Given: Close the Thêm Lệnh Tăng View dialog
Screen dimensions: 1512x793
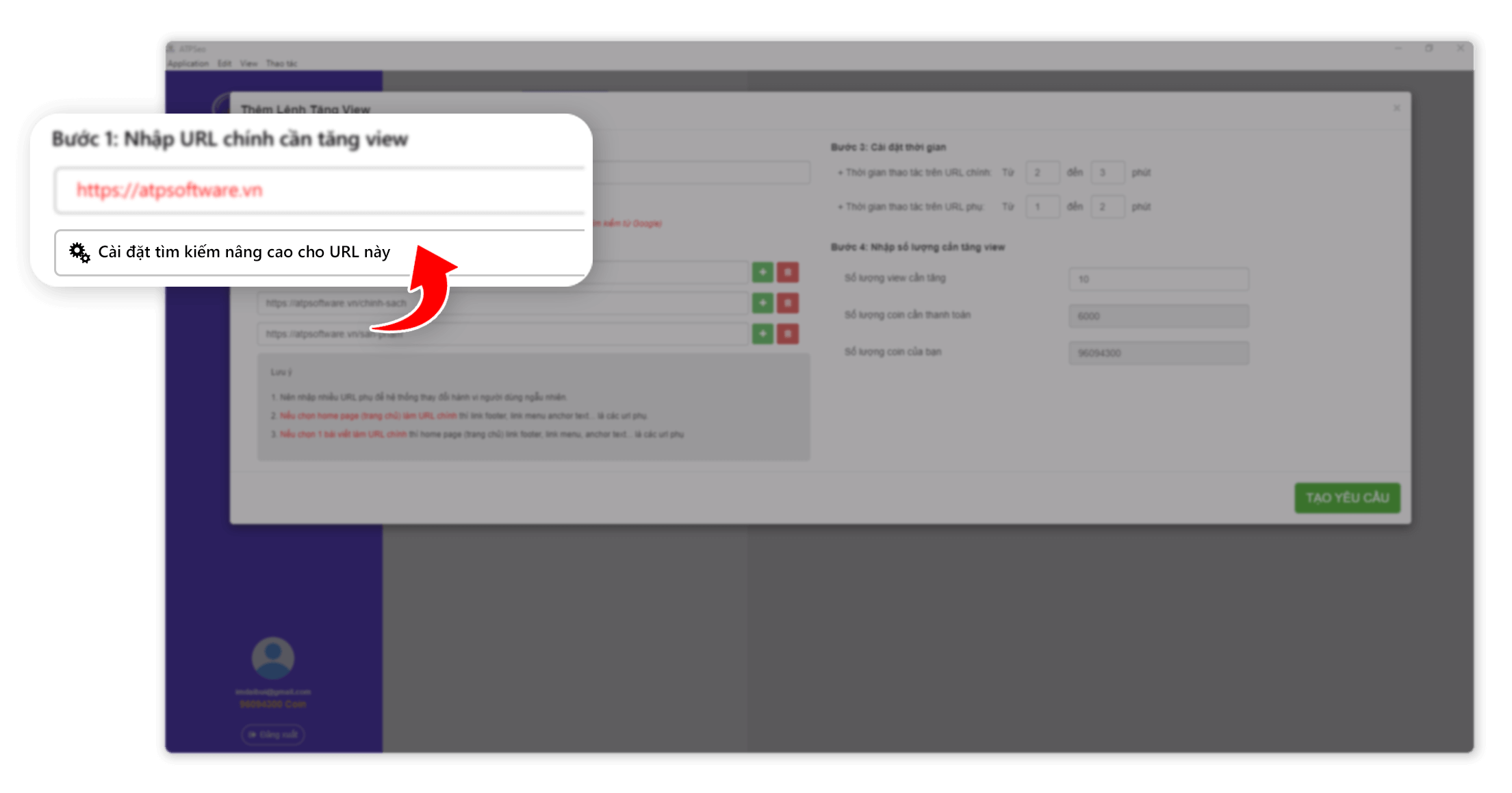Looking at the screenshot, I should click(x=1396, y=108).
